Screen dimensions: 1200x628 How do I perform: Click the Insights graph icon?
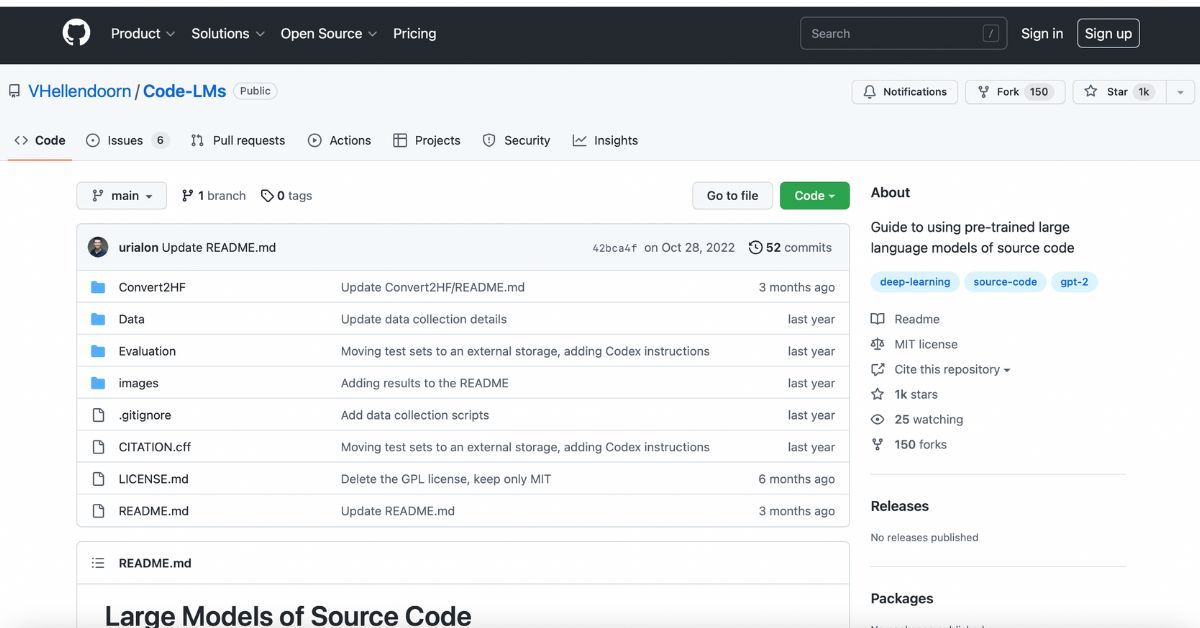pos(580,140)
